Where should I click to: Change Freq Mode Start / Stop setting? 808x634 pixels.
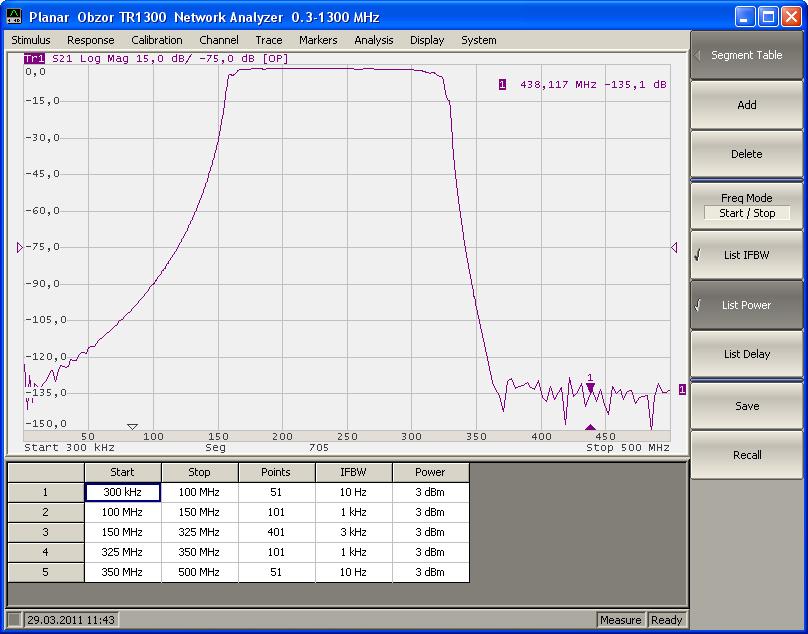coord(746,206)
